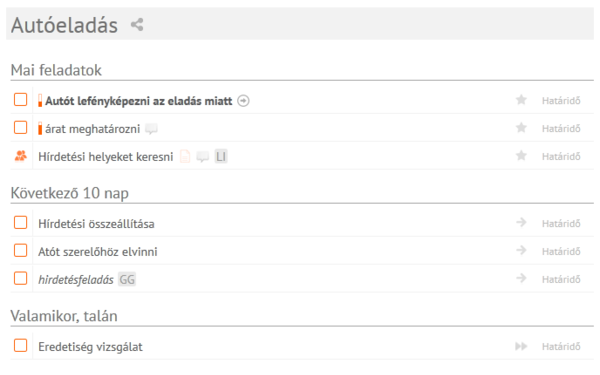Star the árat meghatározni task
Image resolution: width=600 pixels, height=375 pixels.
coord(521,128)
